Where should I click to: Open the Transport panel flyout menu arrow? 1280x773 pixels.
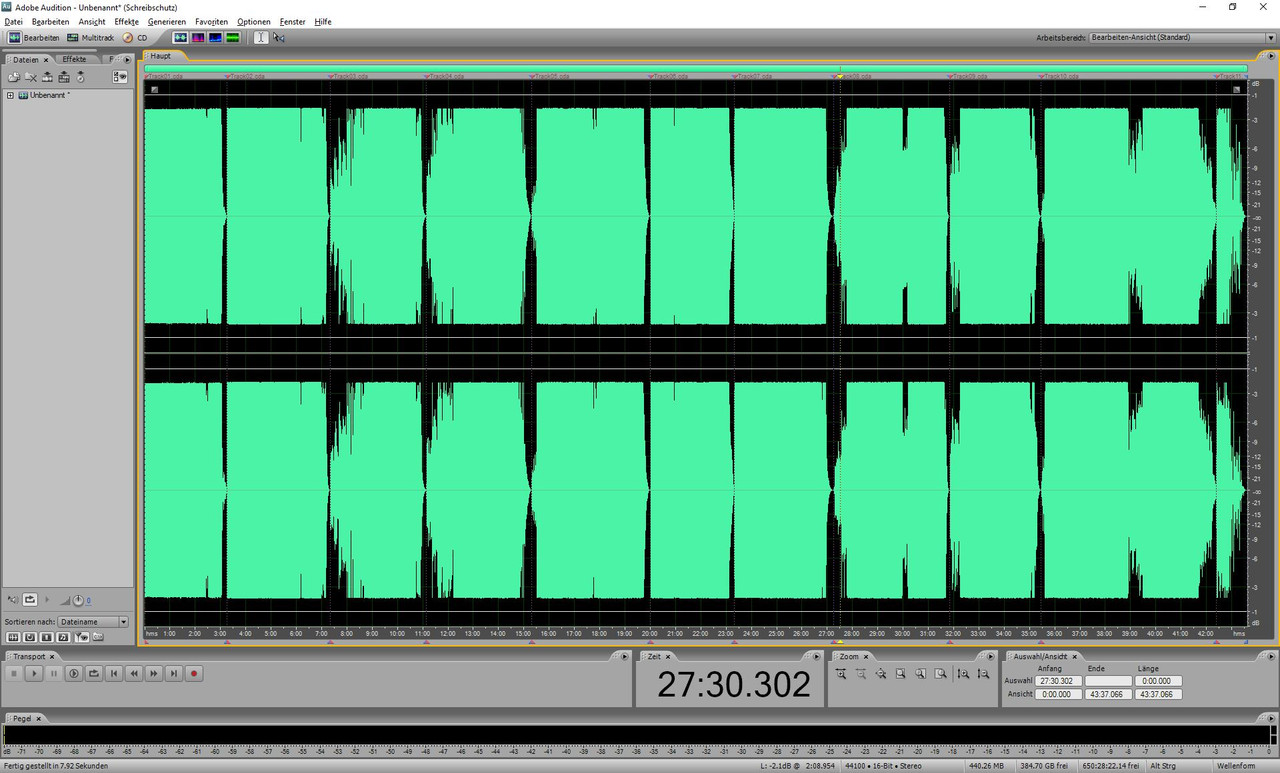point(625,657)
